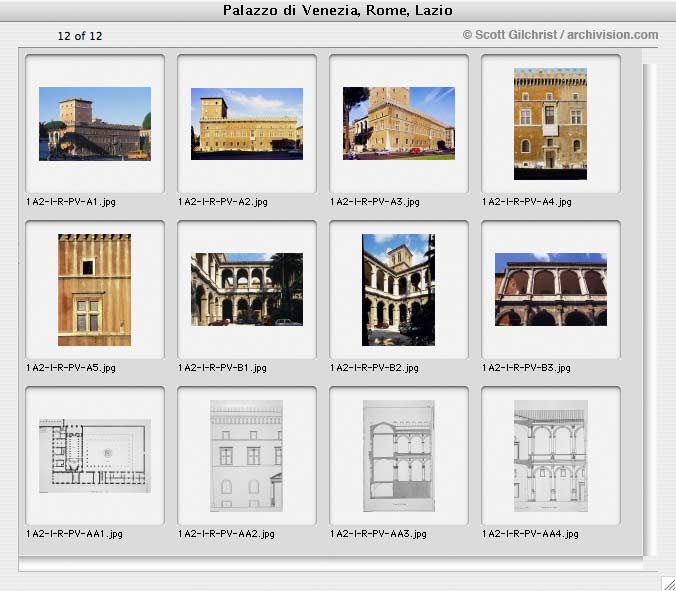Click the Palazzo di Venezia window title
This screenshot has width=676, height=591.
click(338, 10)
